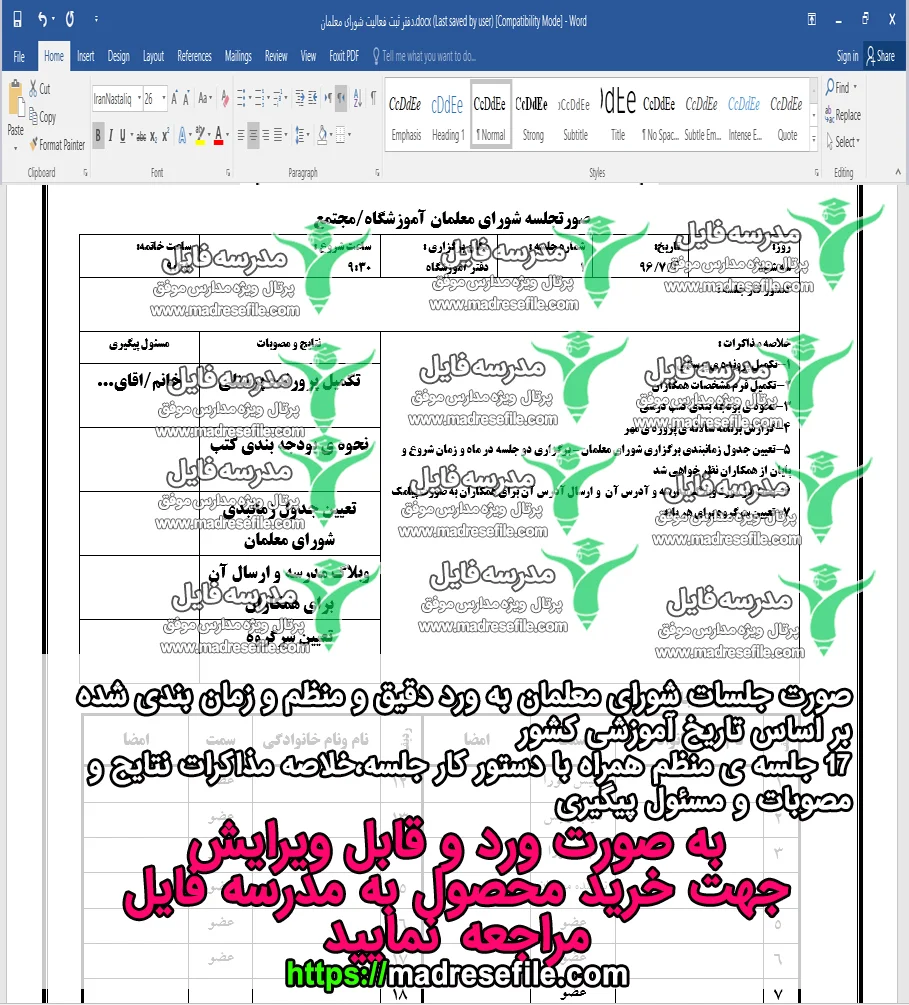909x1005 pixels.
Task: Click the numbering list icon
Action: tap(259, 99)
